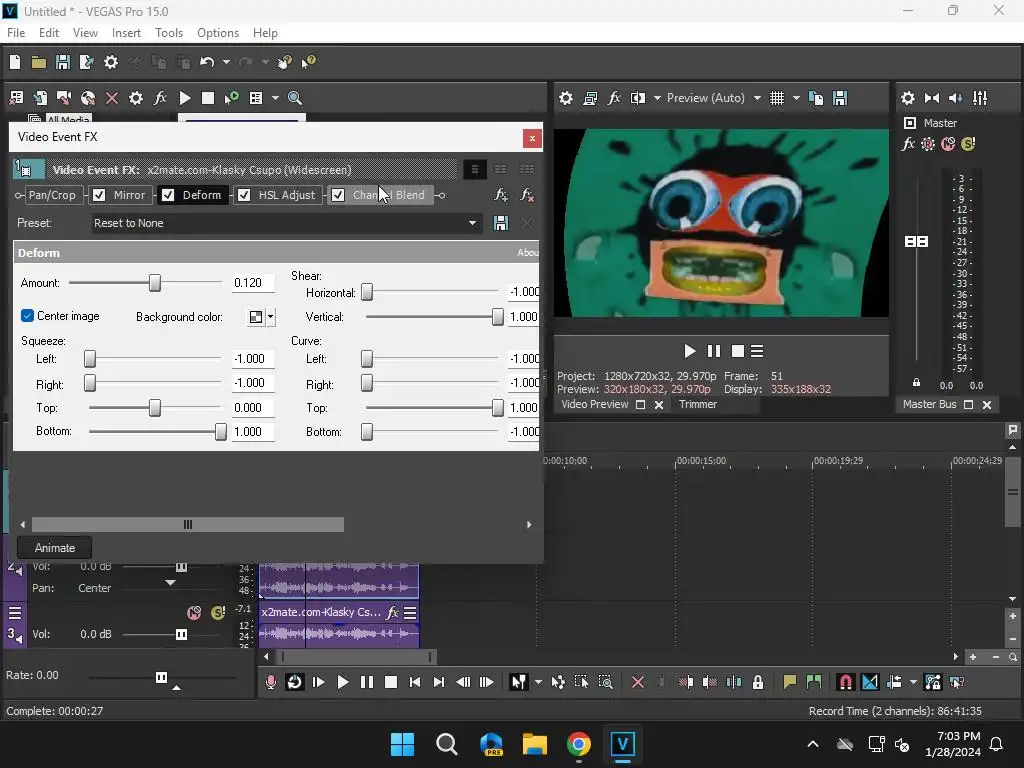Uncheck Center image option

[27, 316]
